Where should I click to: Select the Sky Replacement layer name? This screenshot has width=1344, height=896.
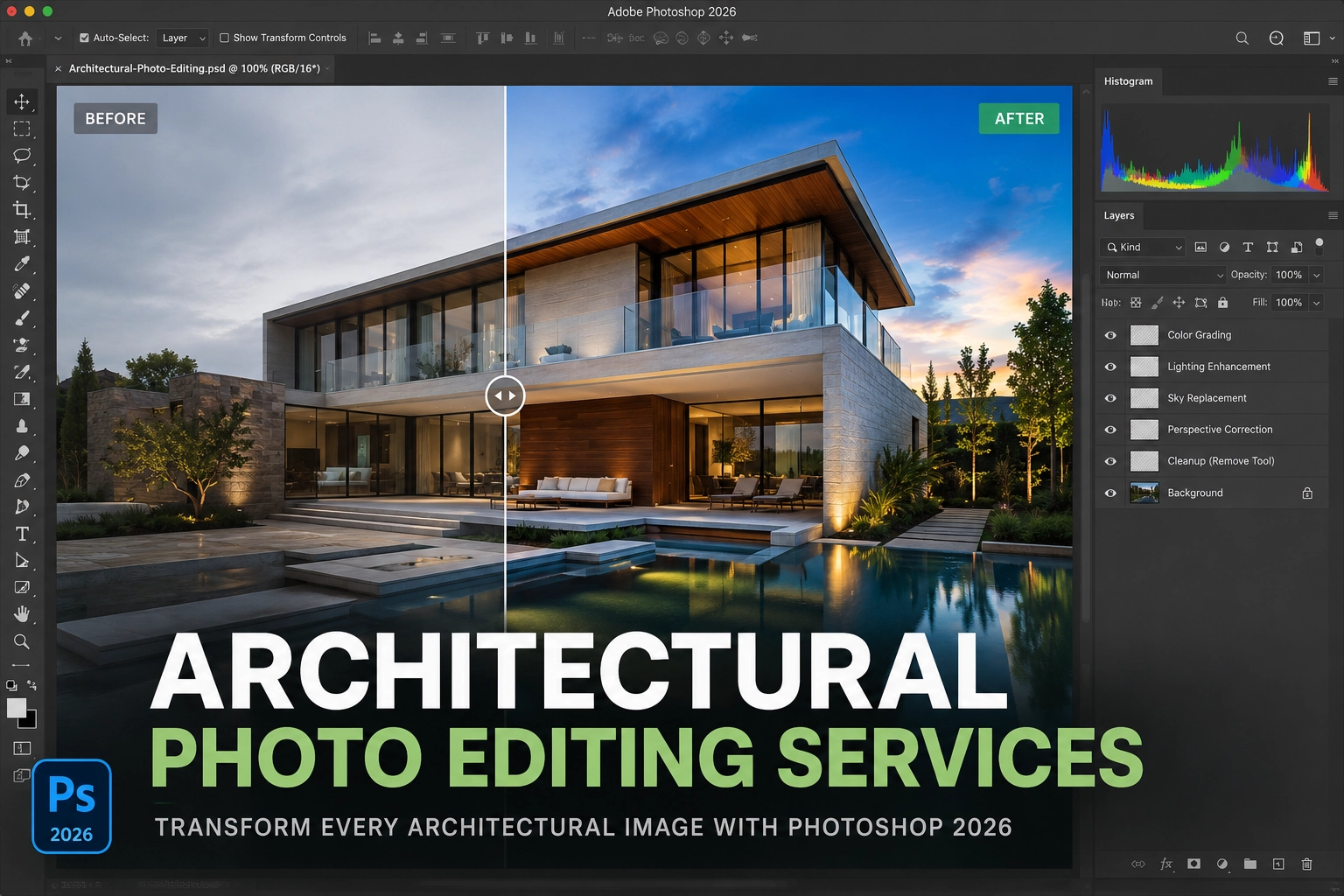pos(1207,398)
